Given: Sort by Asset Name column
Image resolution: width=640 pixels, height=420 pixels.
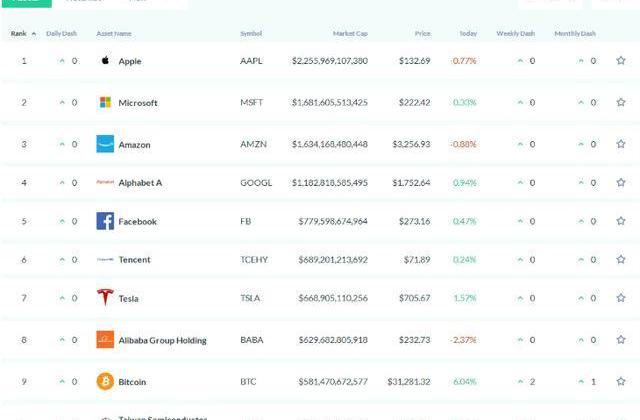Looking at the screenshot, I should point(114,33).
